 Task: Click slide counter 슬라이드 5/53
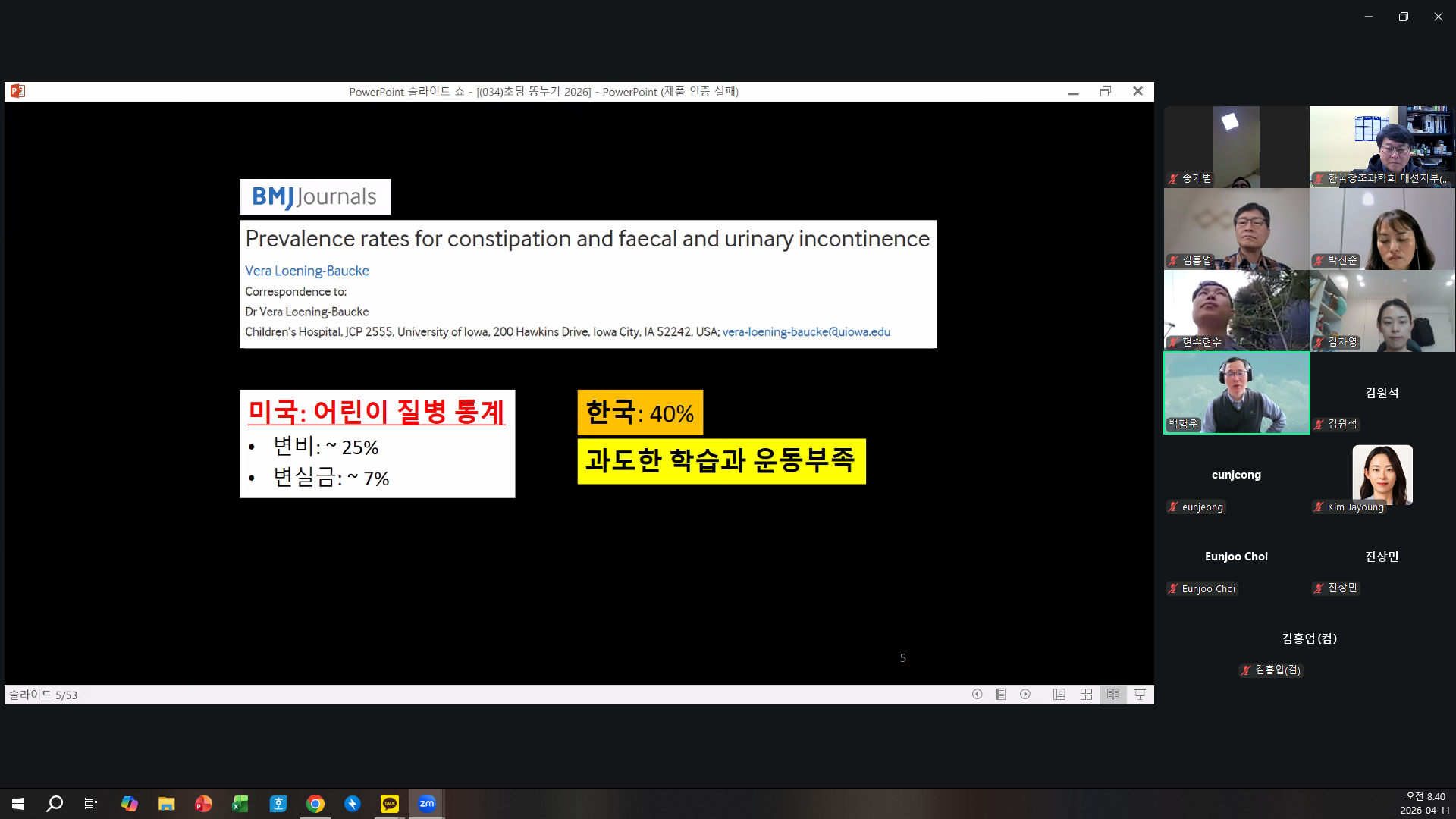pos(43,695)
